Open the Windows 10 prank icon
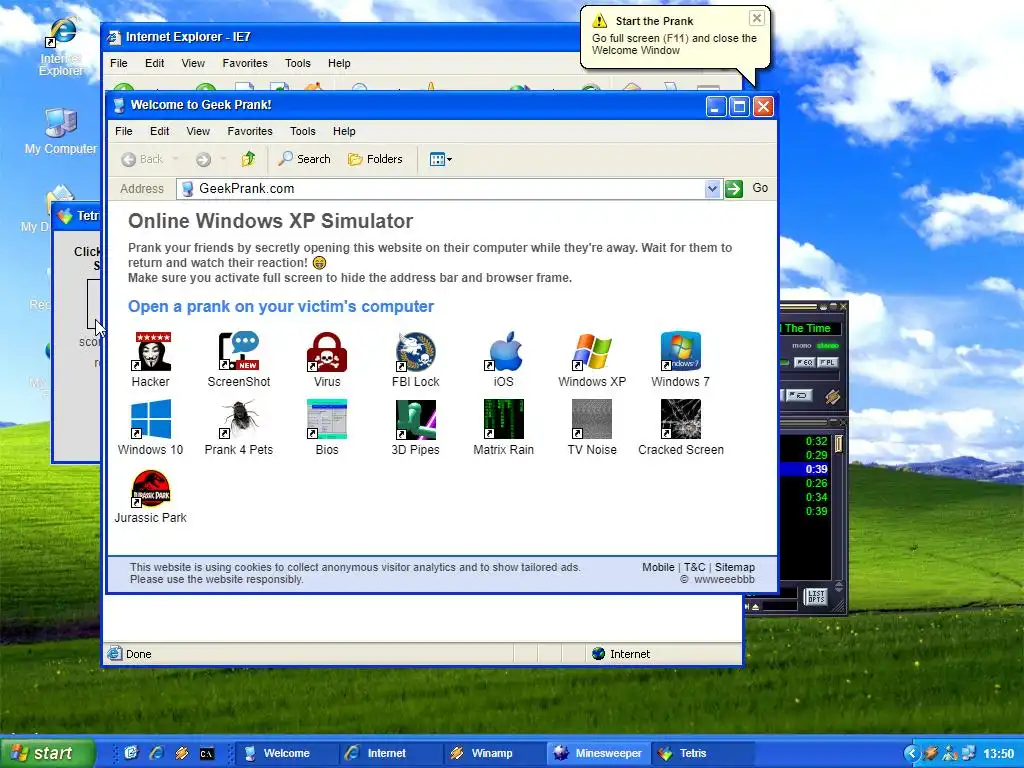The width and height of the screenshot is (1024, 768). 151,427
